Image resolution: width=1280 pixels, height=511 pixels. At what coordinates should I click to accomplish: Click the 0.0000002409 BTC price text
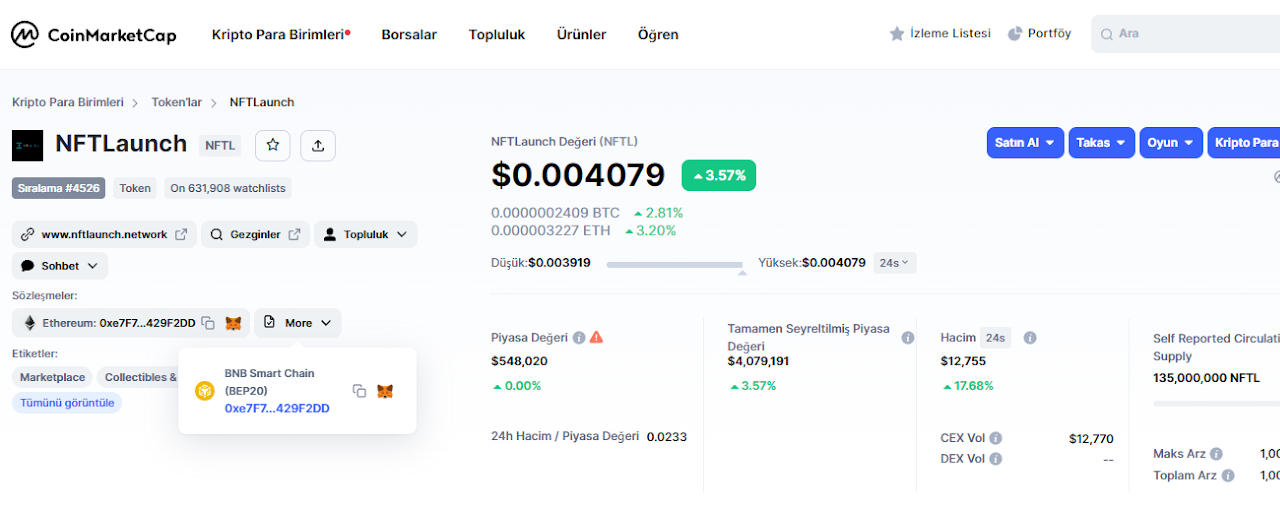pyautogui.click(x=555, y=213)
